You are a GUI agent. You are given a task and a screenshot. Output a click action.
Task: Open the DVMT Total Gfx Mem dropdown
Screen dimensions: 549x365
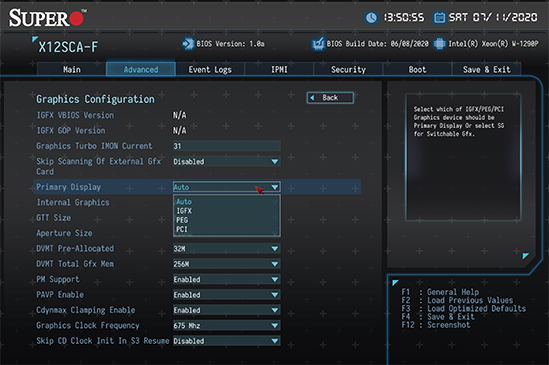pyautogui.click(x=227, y=264)
